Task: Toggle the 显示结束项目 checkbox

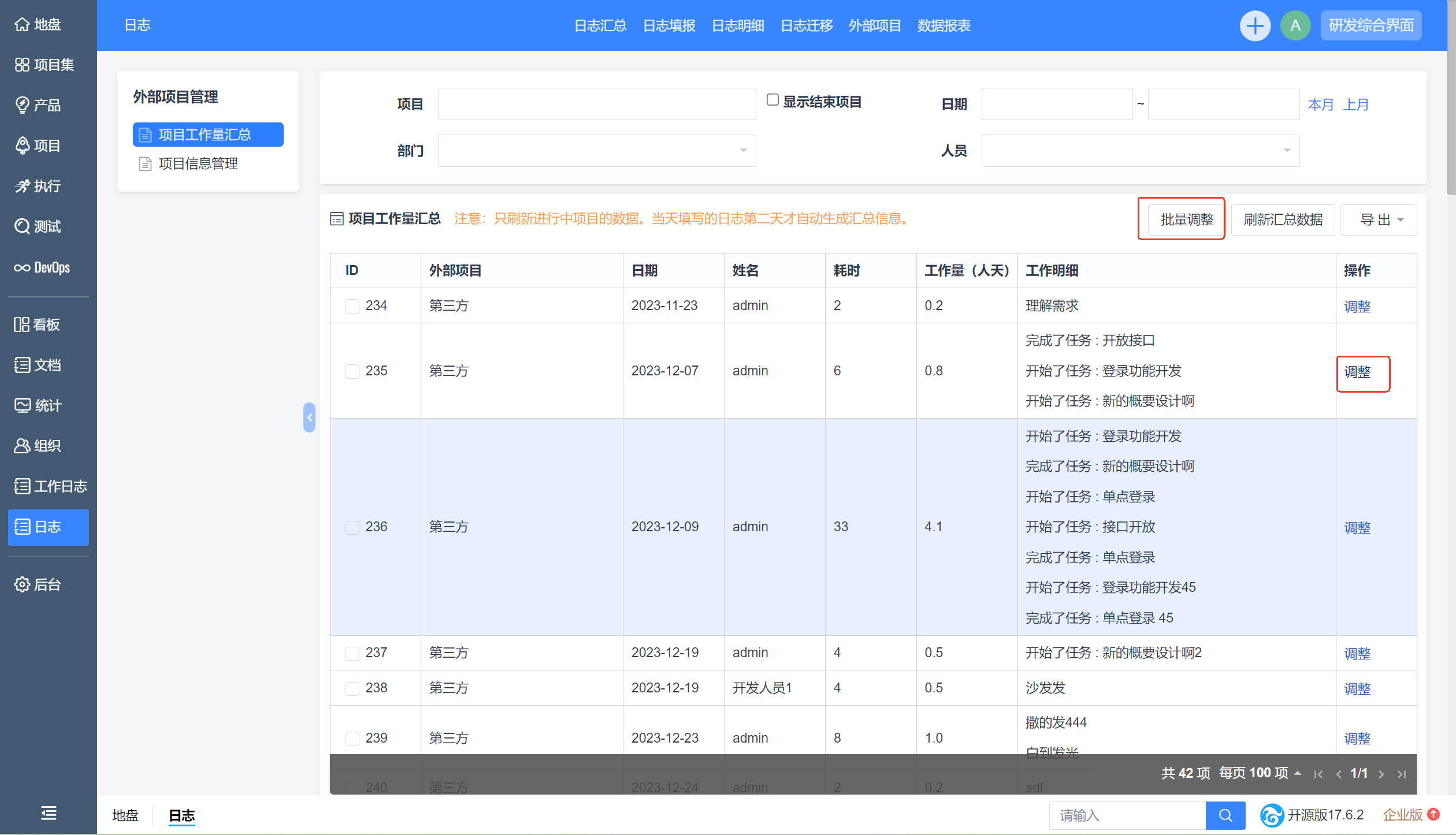Action: [772, 100]
